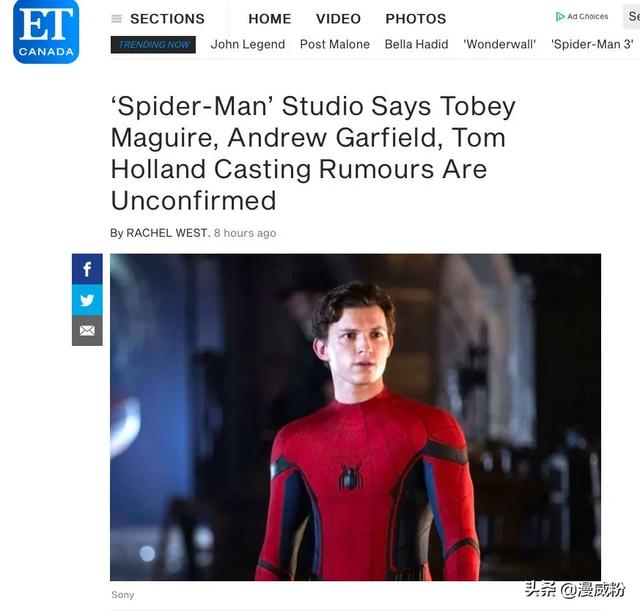Click the Ad Choices icon
This screenshot has width=640, height=612.
(560, 17)
